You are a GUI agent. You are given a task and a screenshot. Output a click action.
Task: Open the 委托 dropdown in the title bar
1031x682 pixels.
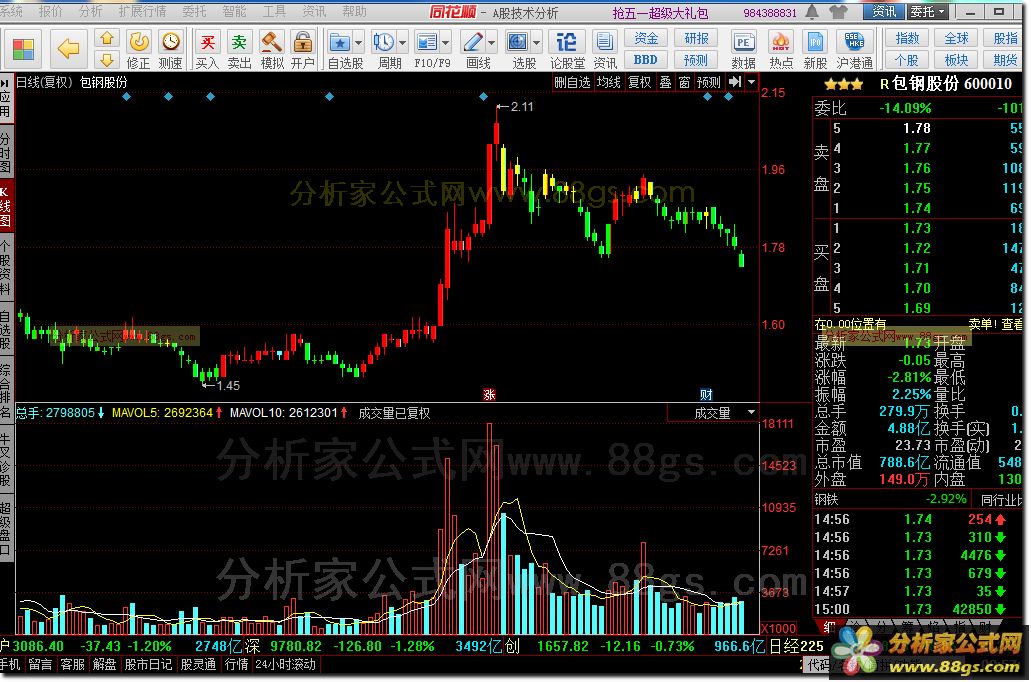[928, 12]
